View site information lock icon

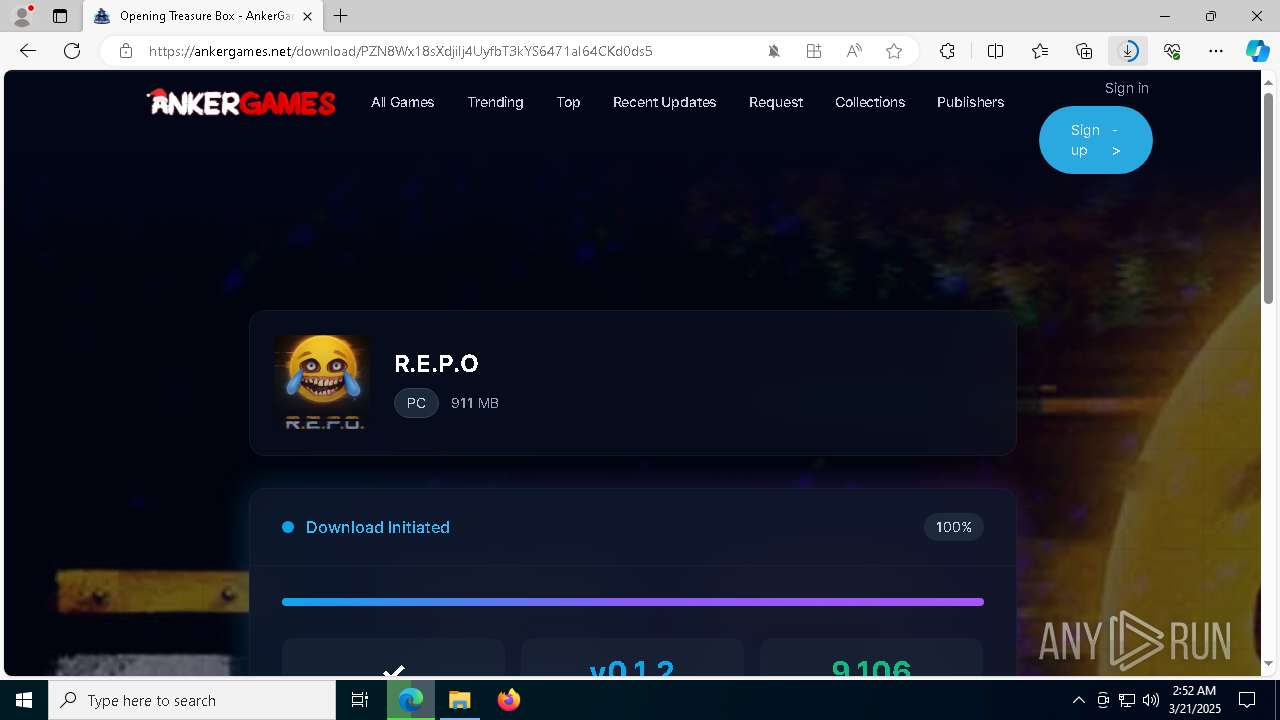click(126, 51)
